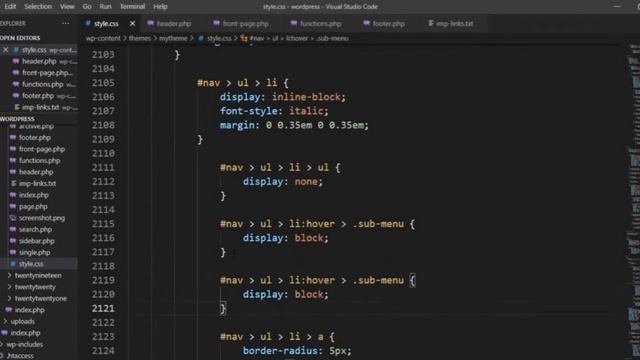
Task: Open the Selection menu
Action: (38, 7)
